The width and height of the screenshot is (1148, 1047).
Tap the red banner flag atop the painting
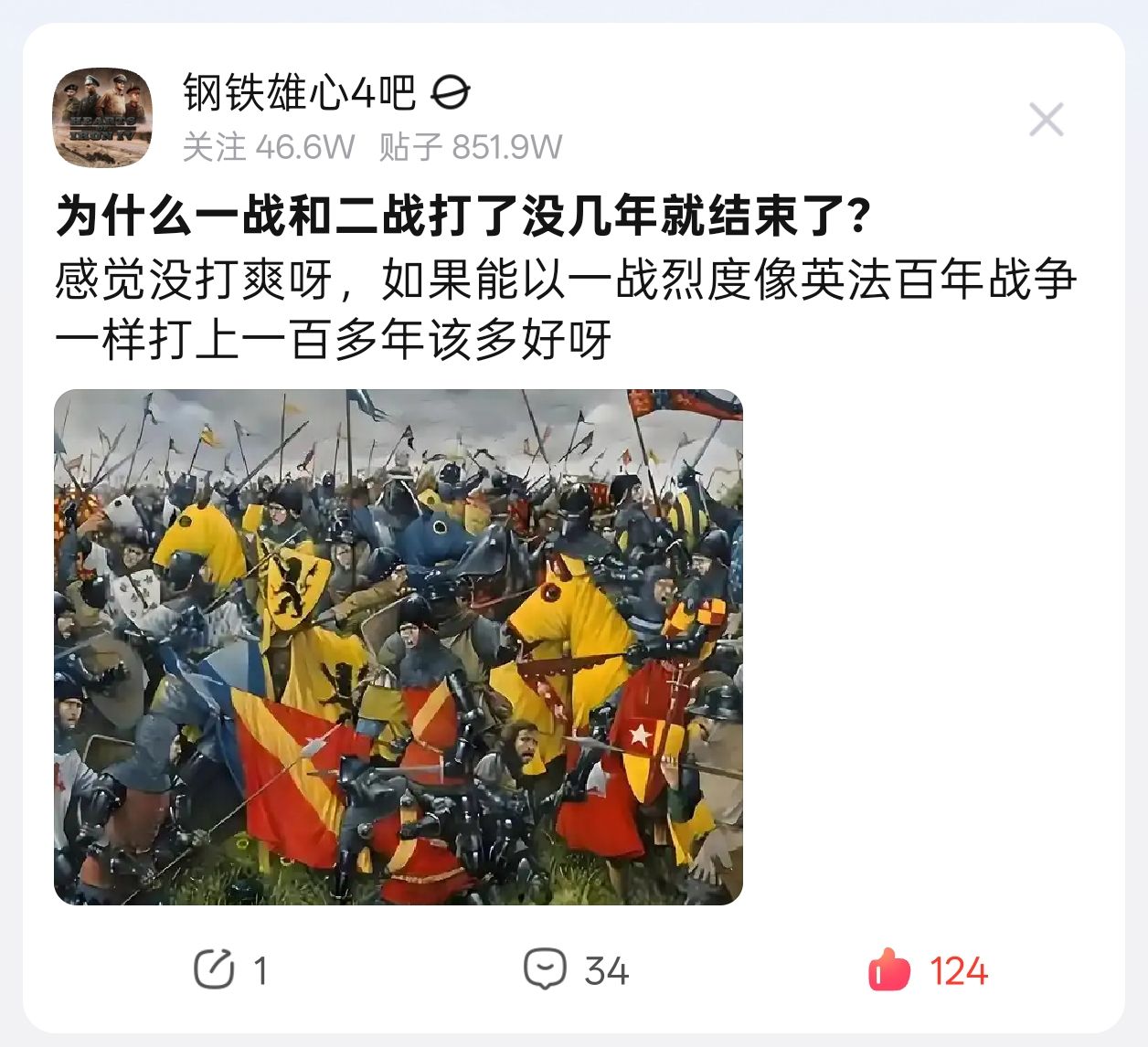pyautogui.click(x=684, y=404)
